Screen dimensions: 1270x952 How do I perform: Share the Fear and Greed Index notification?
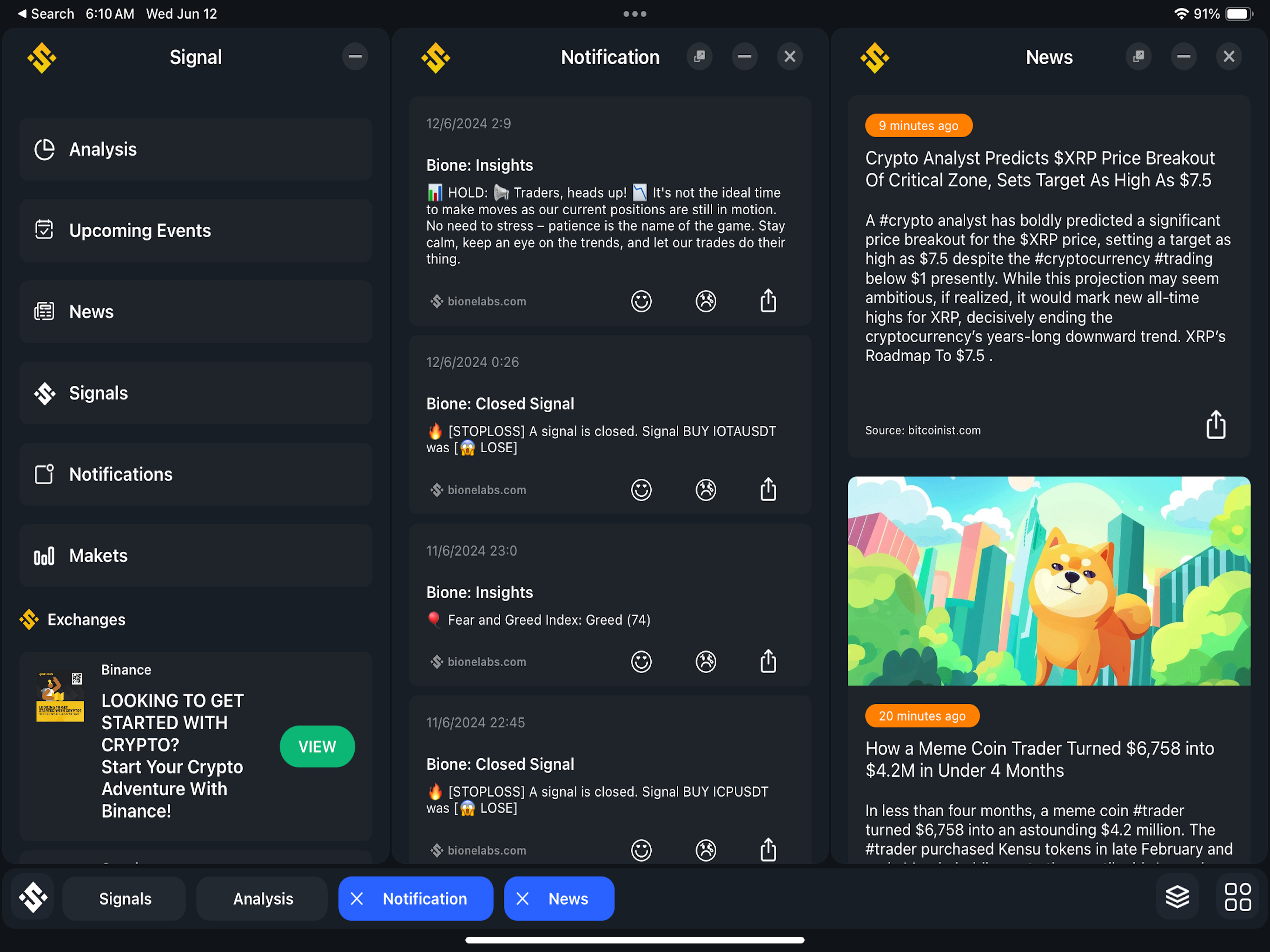[768, 661]
